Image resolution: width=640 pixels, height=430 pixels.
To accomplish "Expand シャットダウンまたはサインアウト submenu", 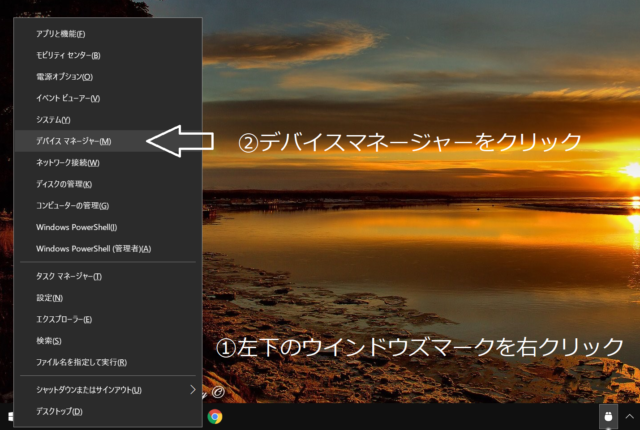I will [x=108, y=390].
